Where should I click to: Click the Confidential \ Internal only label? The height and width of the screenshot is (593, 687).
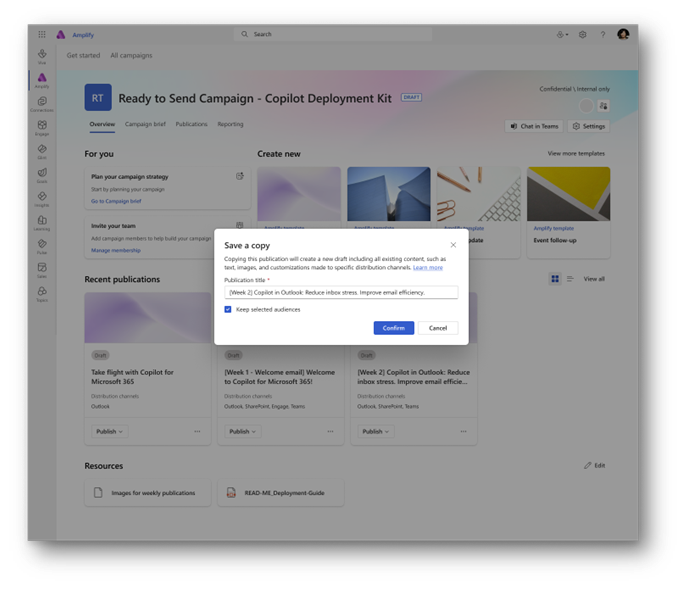pos(574,89)
